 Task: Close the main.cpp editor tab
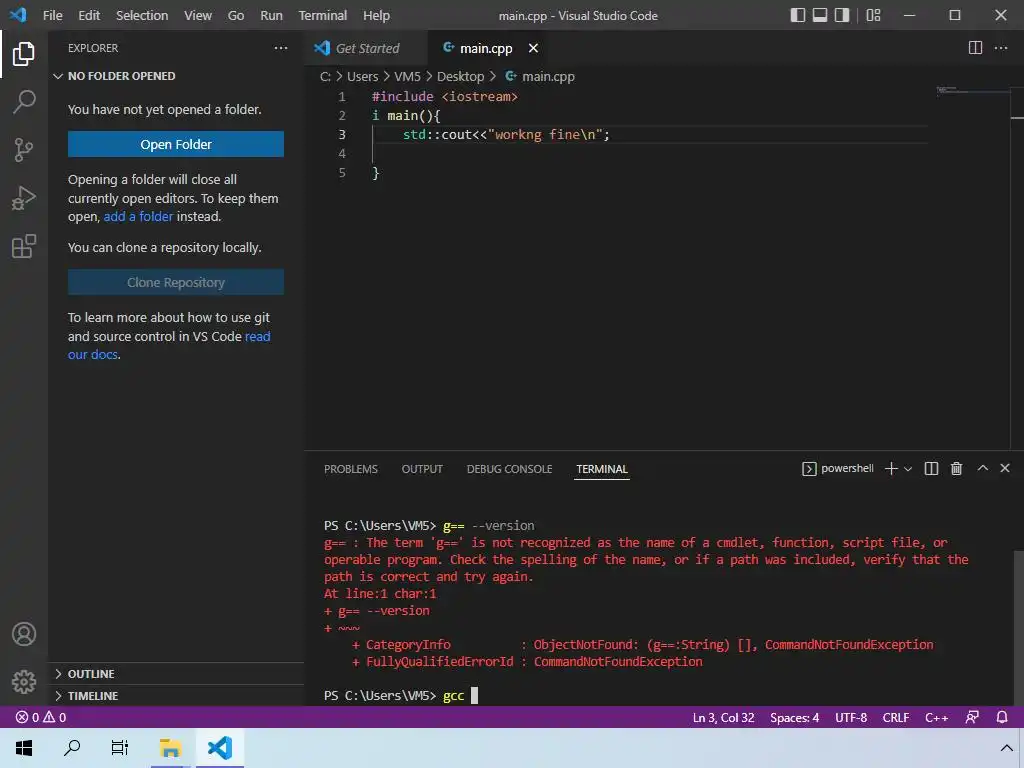point(533,48)
